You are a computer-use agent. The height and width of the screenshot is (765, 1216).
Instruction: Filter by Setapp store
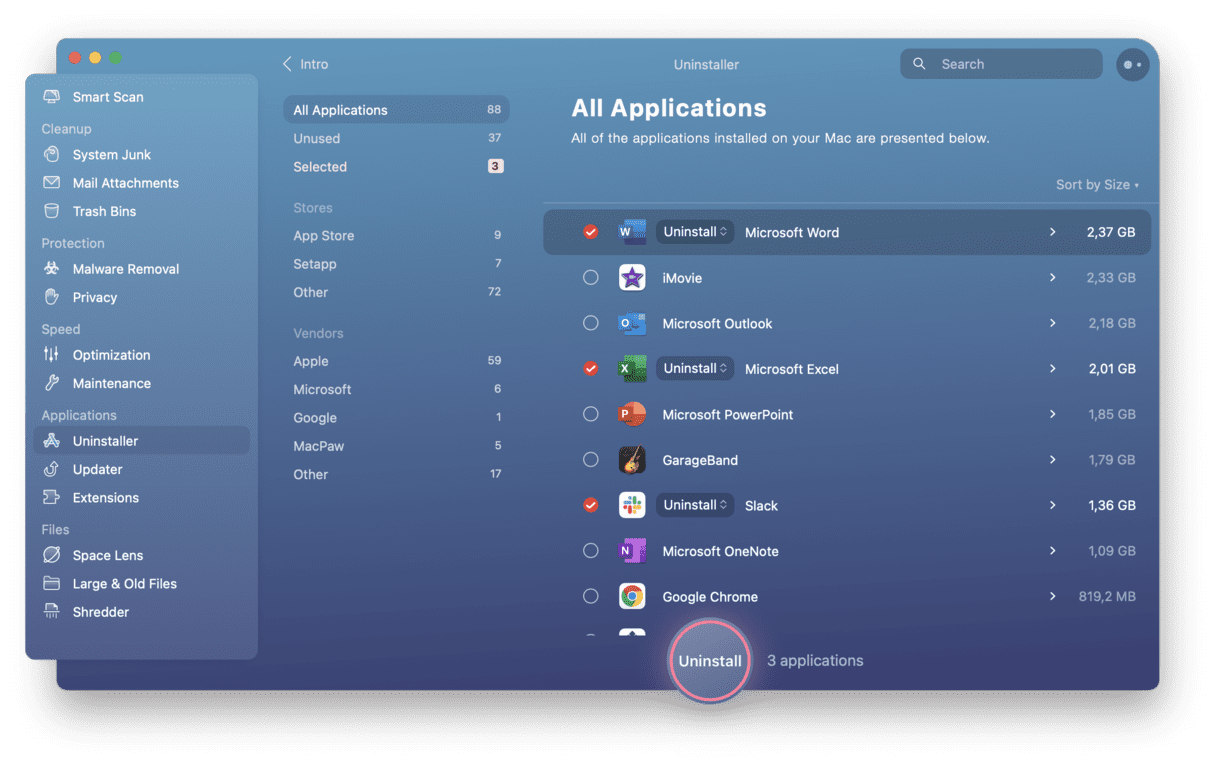click(x=396, y=264)
